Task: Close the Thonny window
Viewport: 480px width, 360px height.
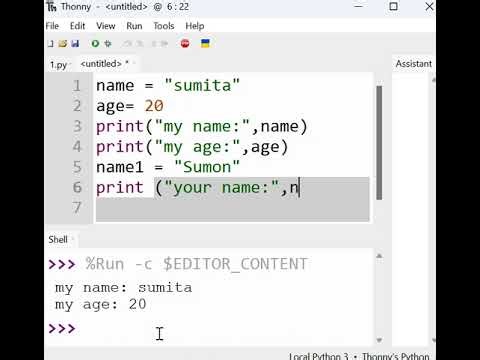Action: click(429, 6)
